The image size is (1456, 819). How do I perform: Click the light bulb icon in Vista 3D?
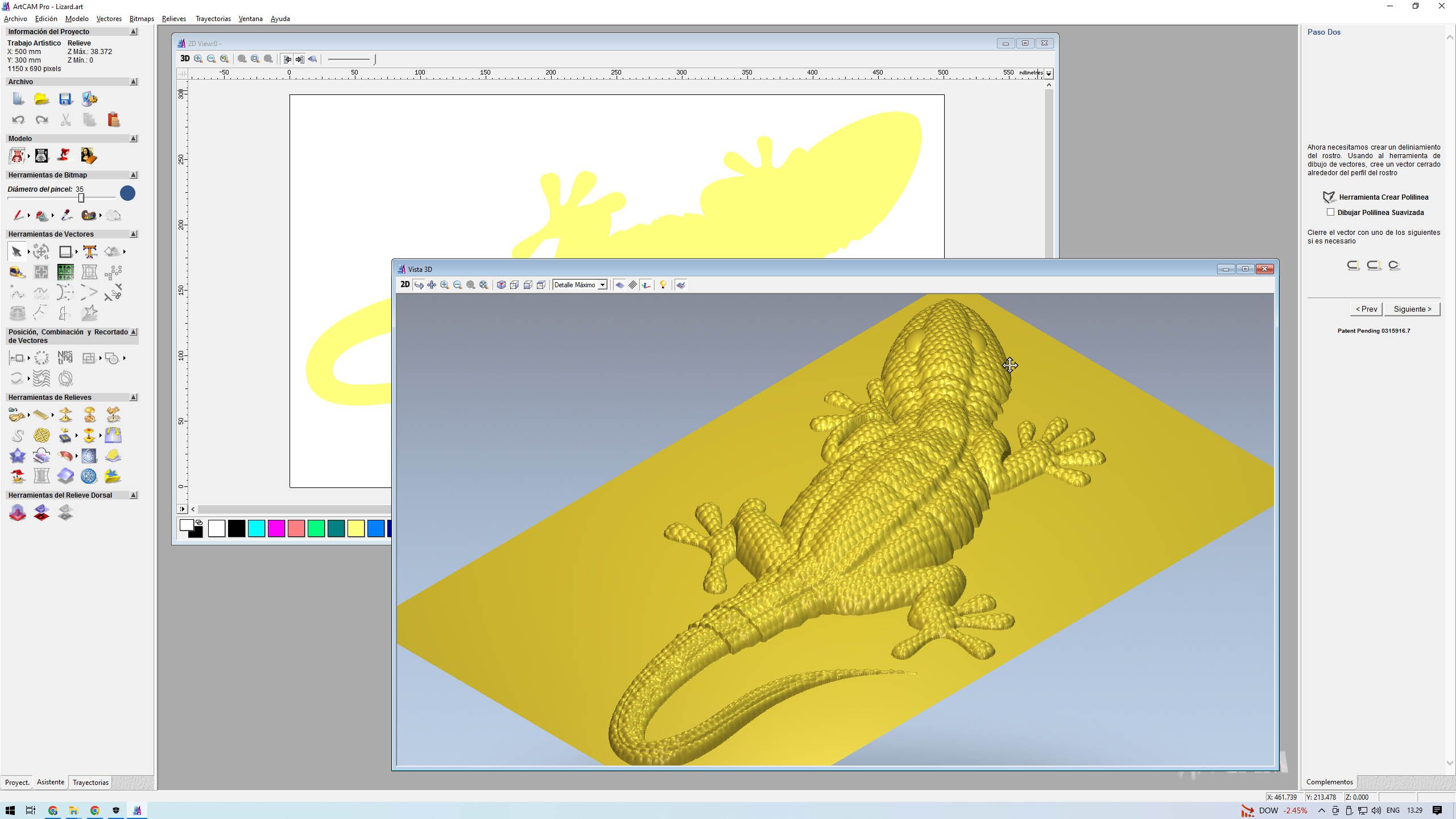tap(663, 284)
